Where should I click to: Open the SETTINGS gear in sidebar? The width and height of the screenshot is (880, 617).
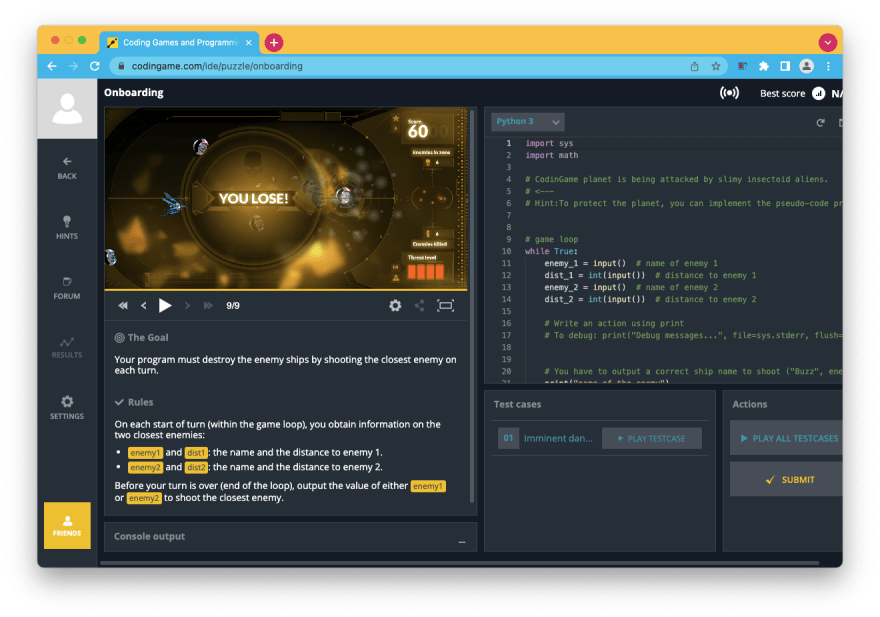click(67, 408)
